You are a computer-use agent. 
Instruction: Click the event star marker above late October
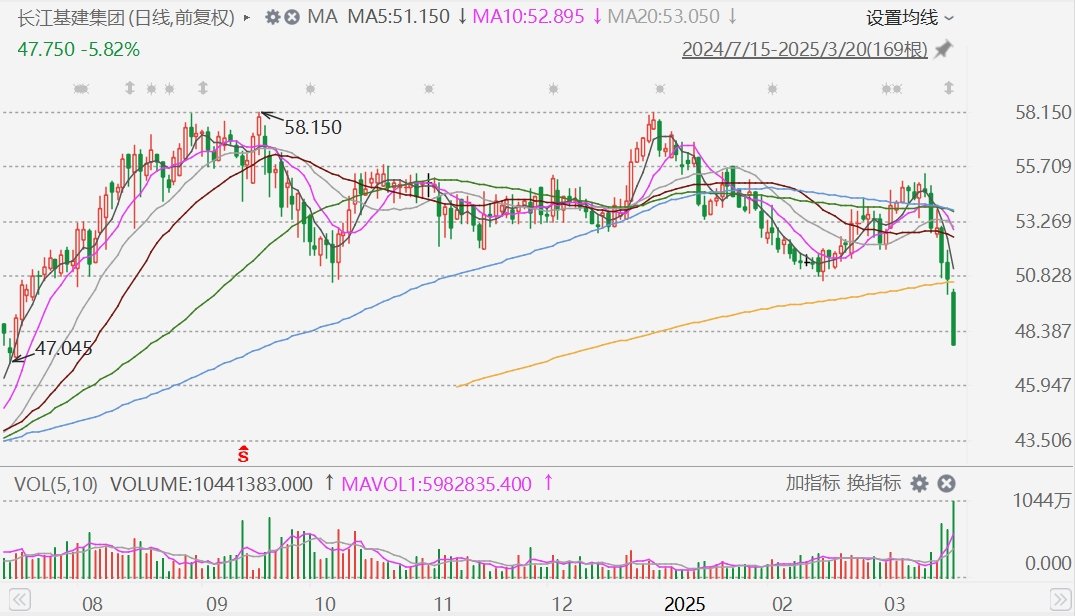(x=429, y=88)
